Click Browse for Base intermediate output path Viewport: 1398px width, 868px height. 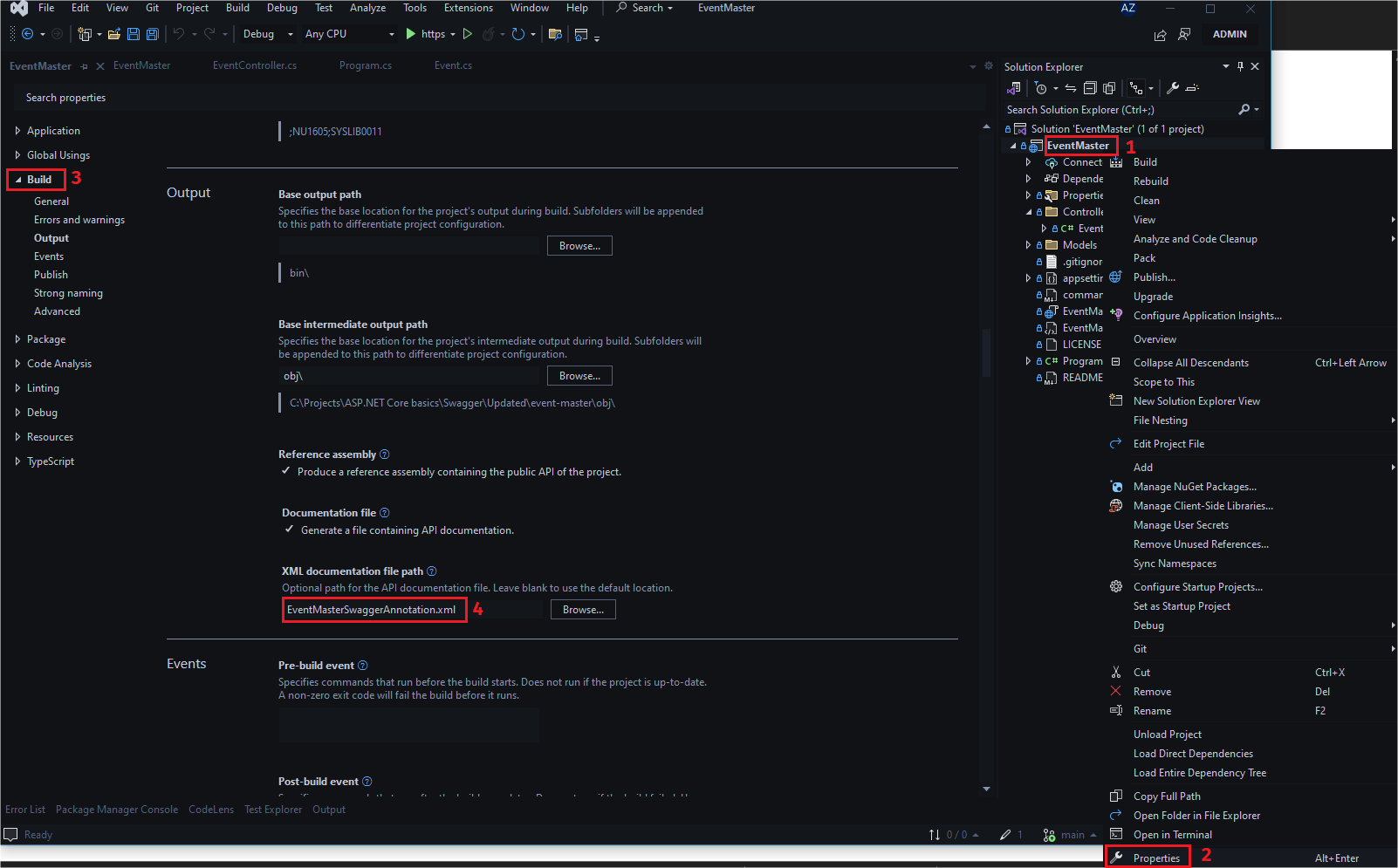[x=579, y=376]
